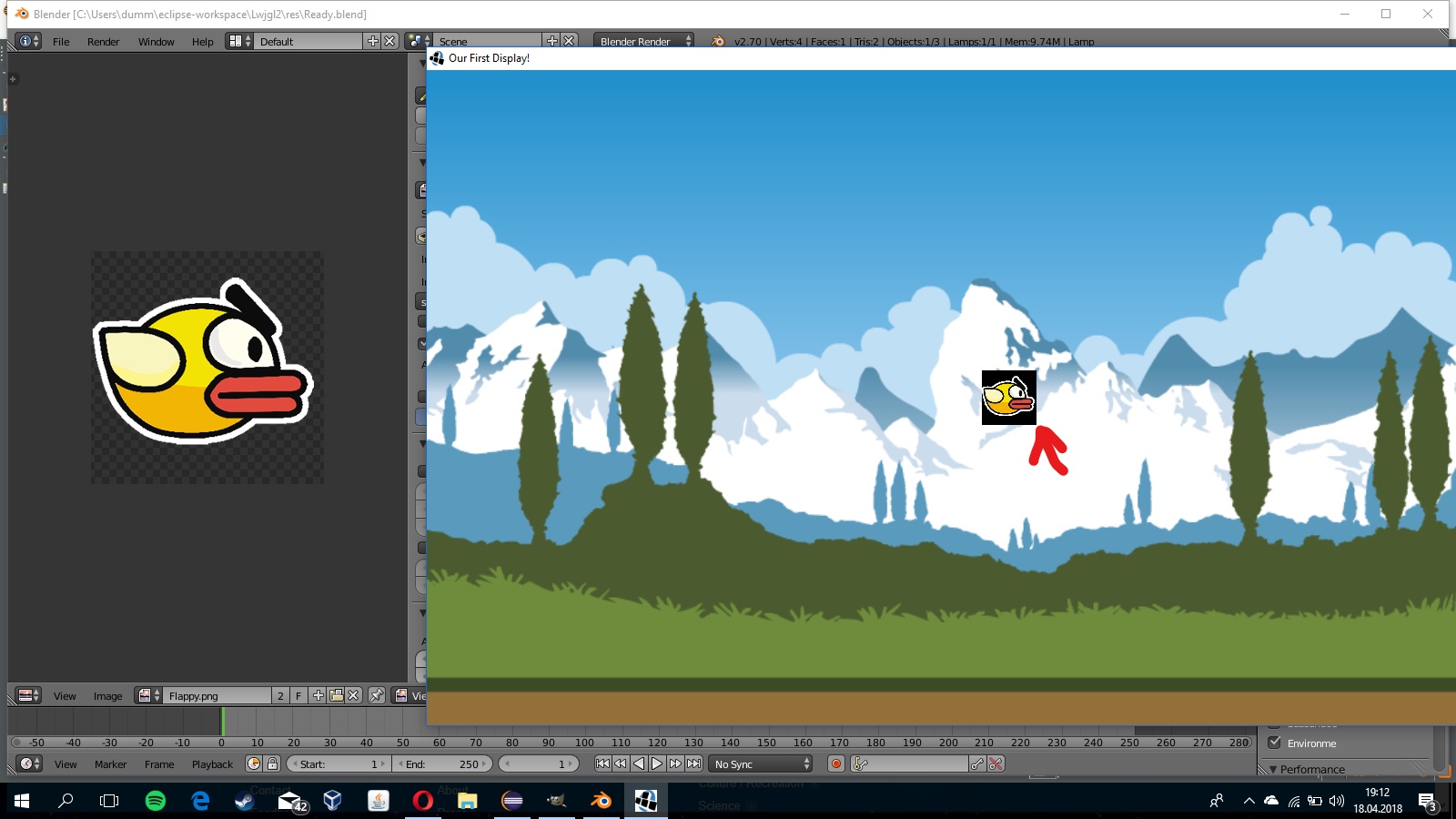
Task: Open the Render menu
Action: [x=104, y=42]
